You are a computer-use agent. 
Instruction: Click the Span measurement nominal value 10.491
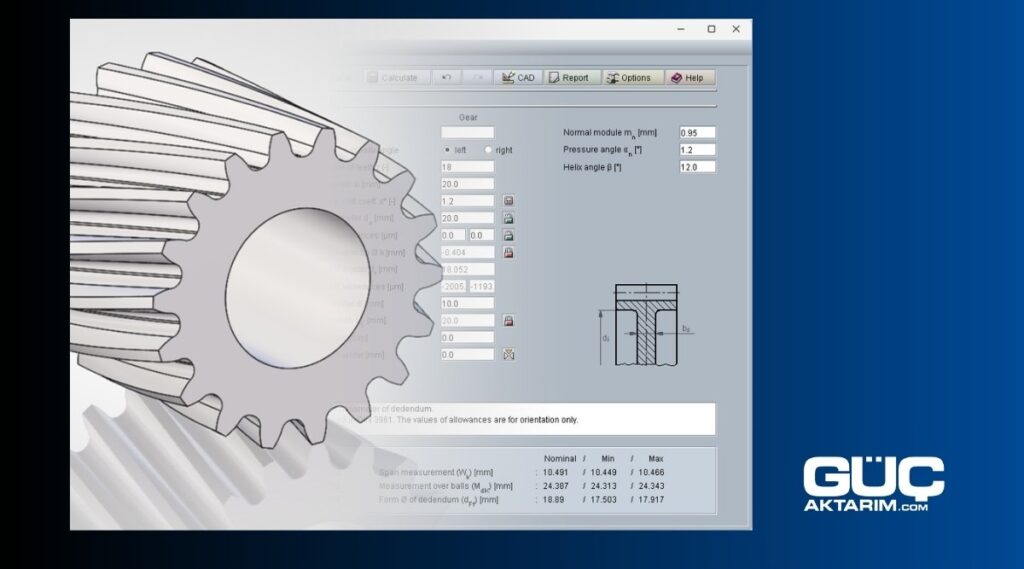point(555,472)
